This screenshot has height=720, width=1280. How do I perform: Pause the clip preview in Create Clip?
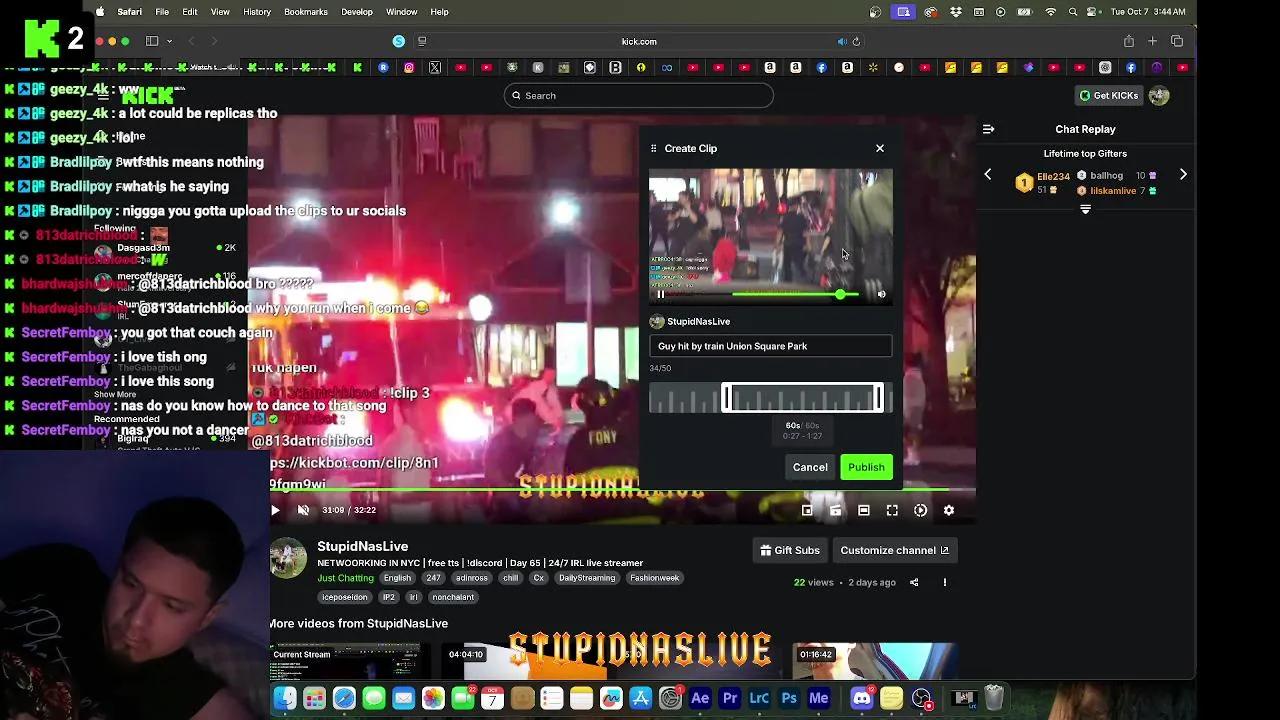[660, 294]
